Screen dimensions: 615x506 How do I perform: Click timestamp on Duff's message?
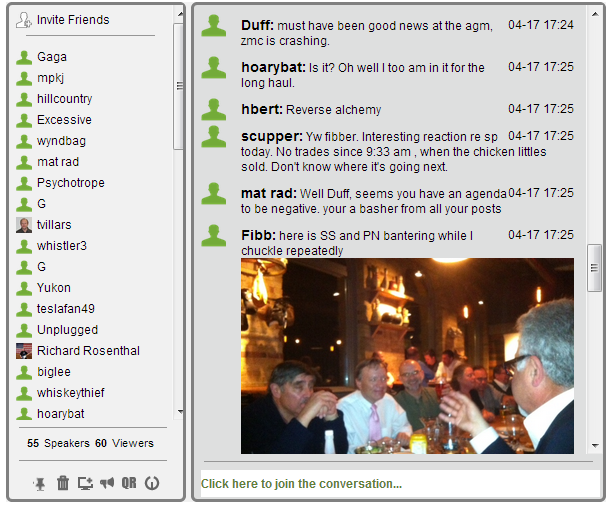click(x=541, y=25)
